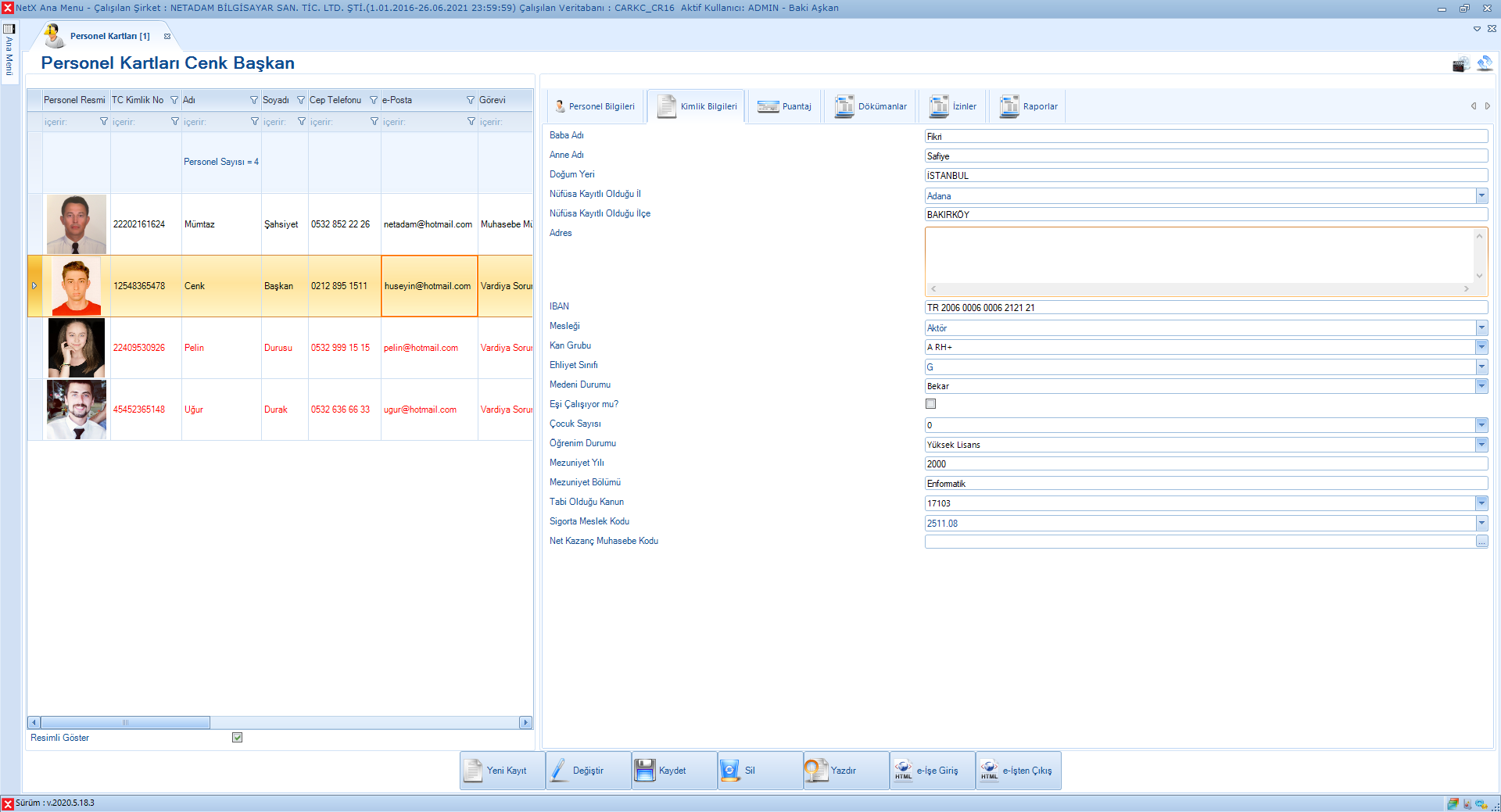Click the row indicator arrow for Cenk
Screen dimensions: 1501x812
(x=34, y=286)
